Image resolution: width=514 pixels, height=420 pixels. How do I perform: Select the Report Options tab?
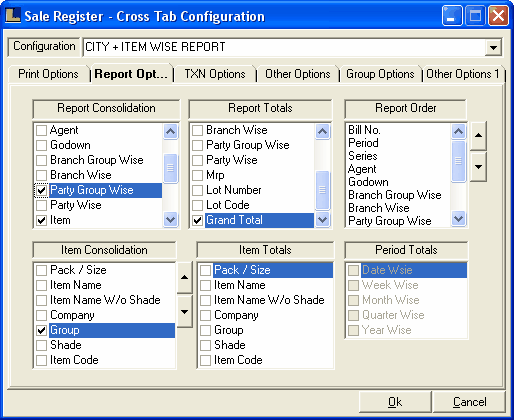pos(131,74)
